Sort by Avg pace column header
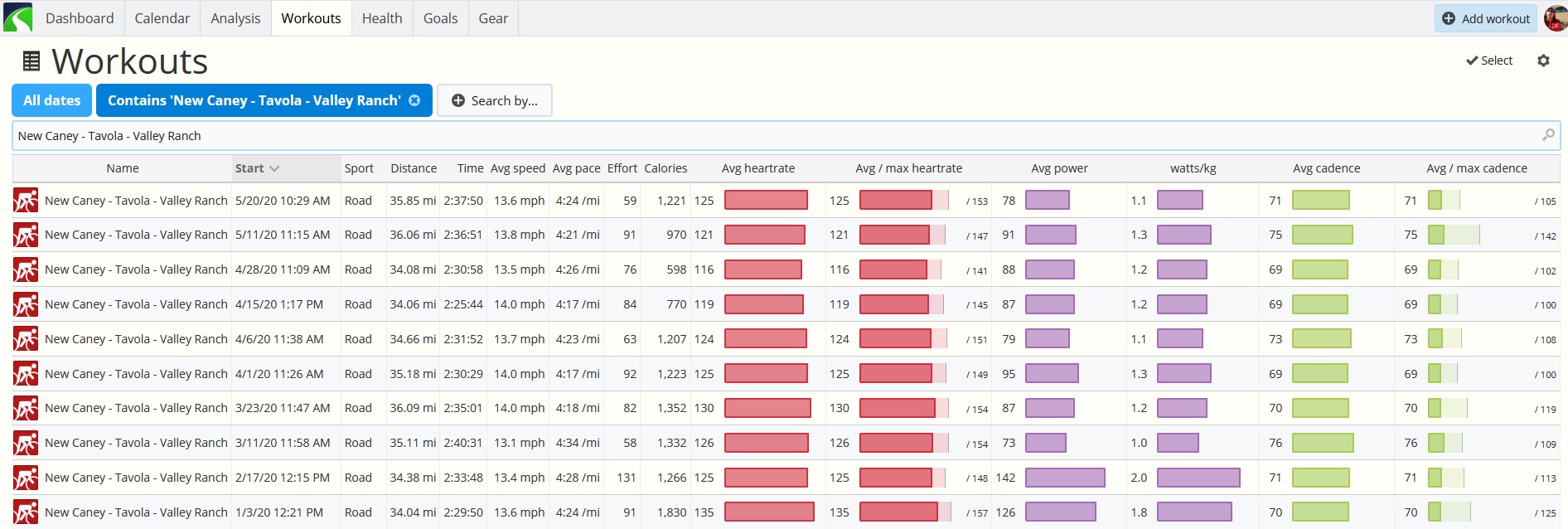This screenshot has width=1568, height=529. 577,168
